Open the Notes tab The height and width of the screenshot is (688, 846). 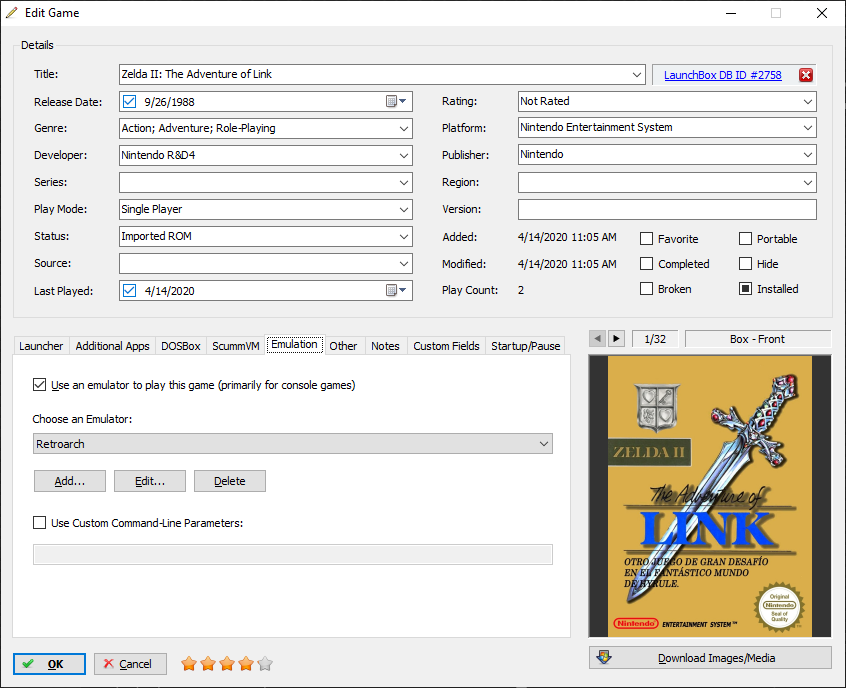click(x=385, y=346)
